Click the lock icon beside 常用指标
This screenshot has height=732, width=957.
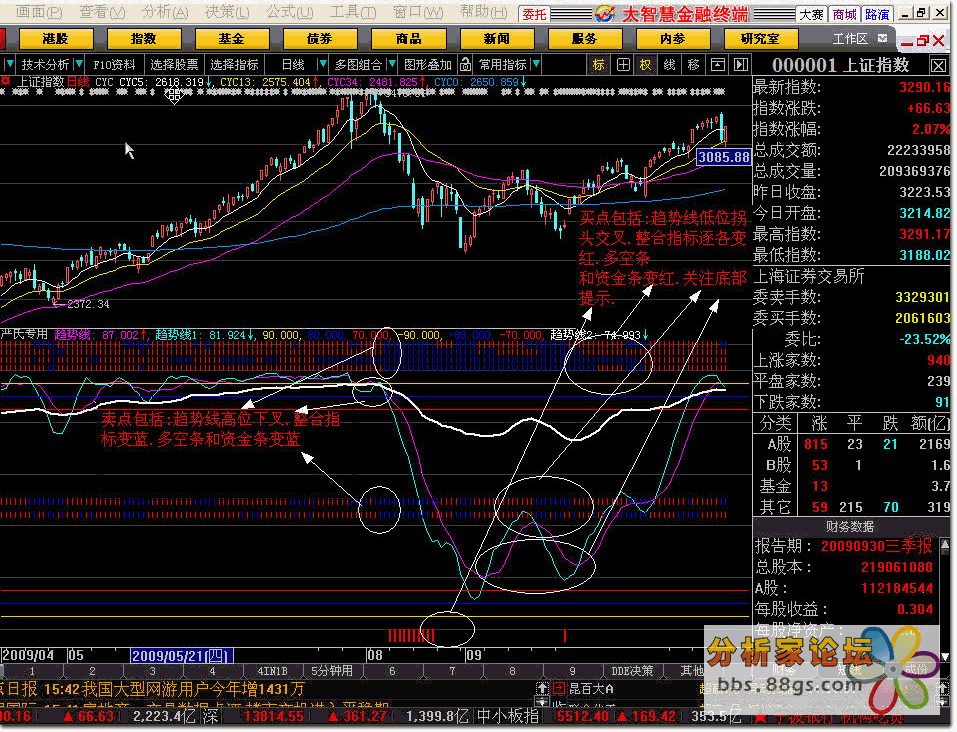point(466,64)
